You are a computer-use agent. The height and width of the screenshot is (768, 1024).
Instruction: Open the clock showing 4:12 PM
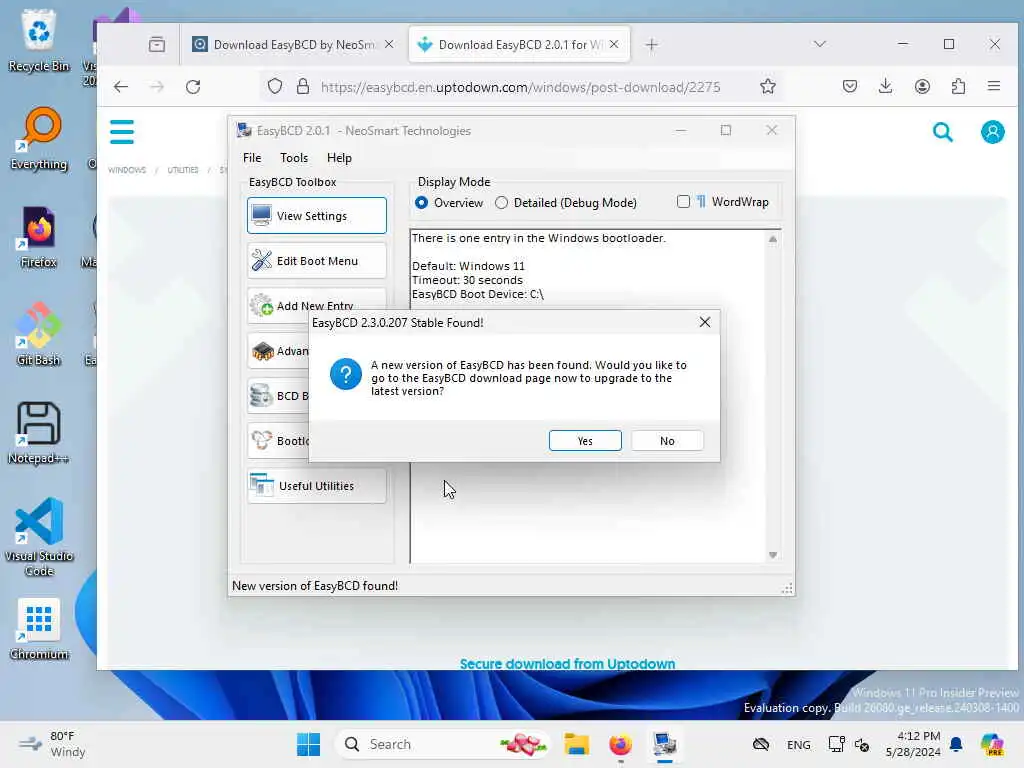(913, 744)
